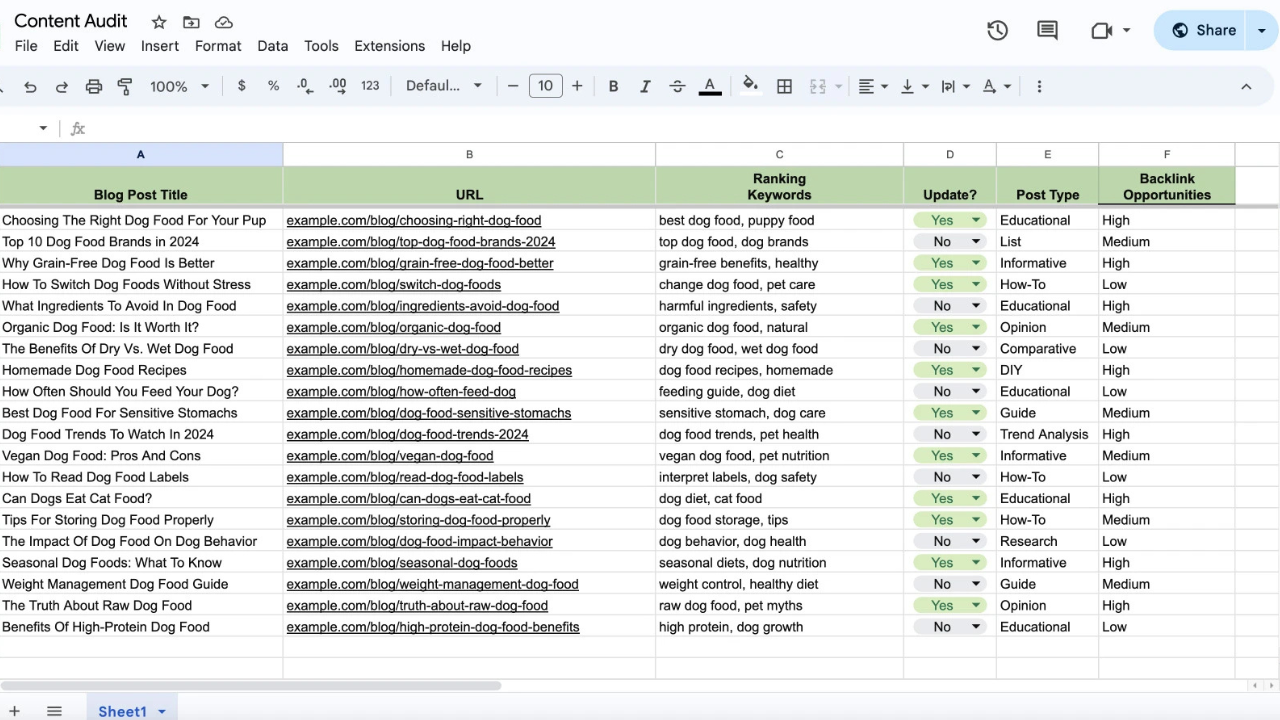
Task: Redo the last action
Action: coord(62,86)
